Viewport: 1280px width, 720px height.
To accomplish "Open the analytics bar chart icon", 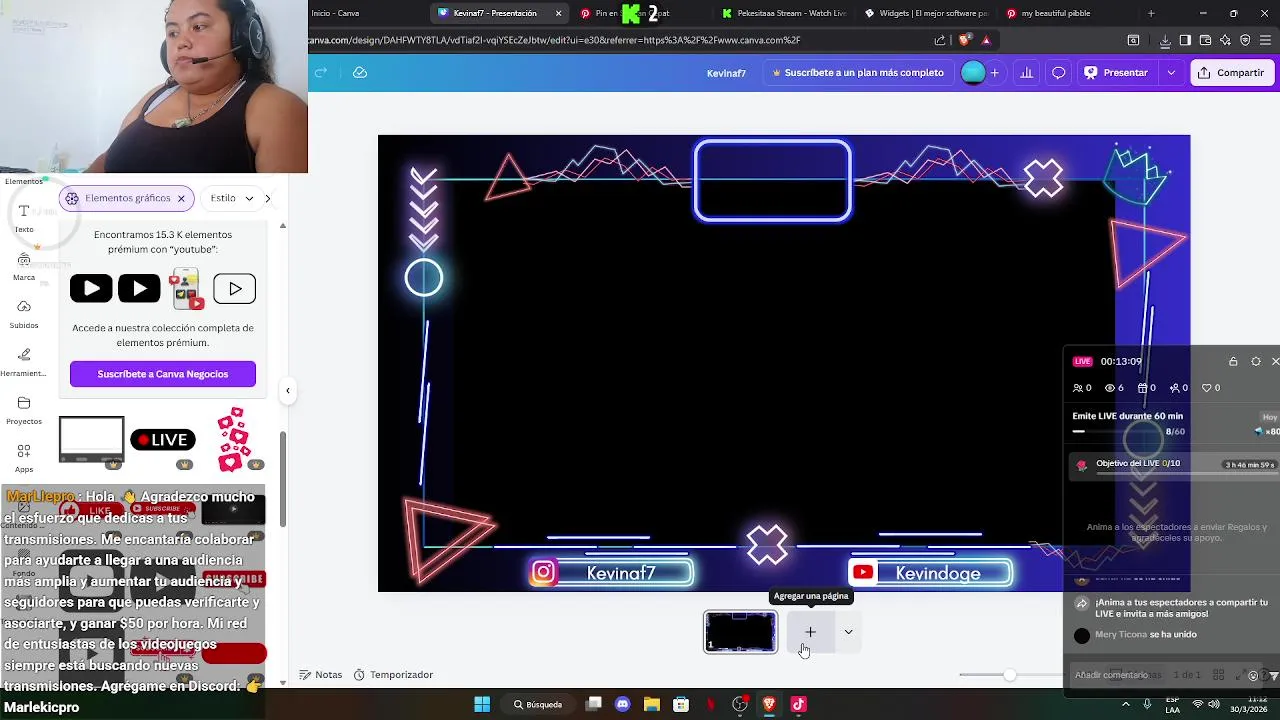I will pos(1027,73).
